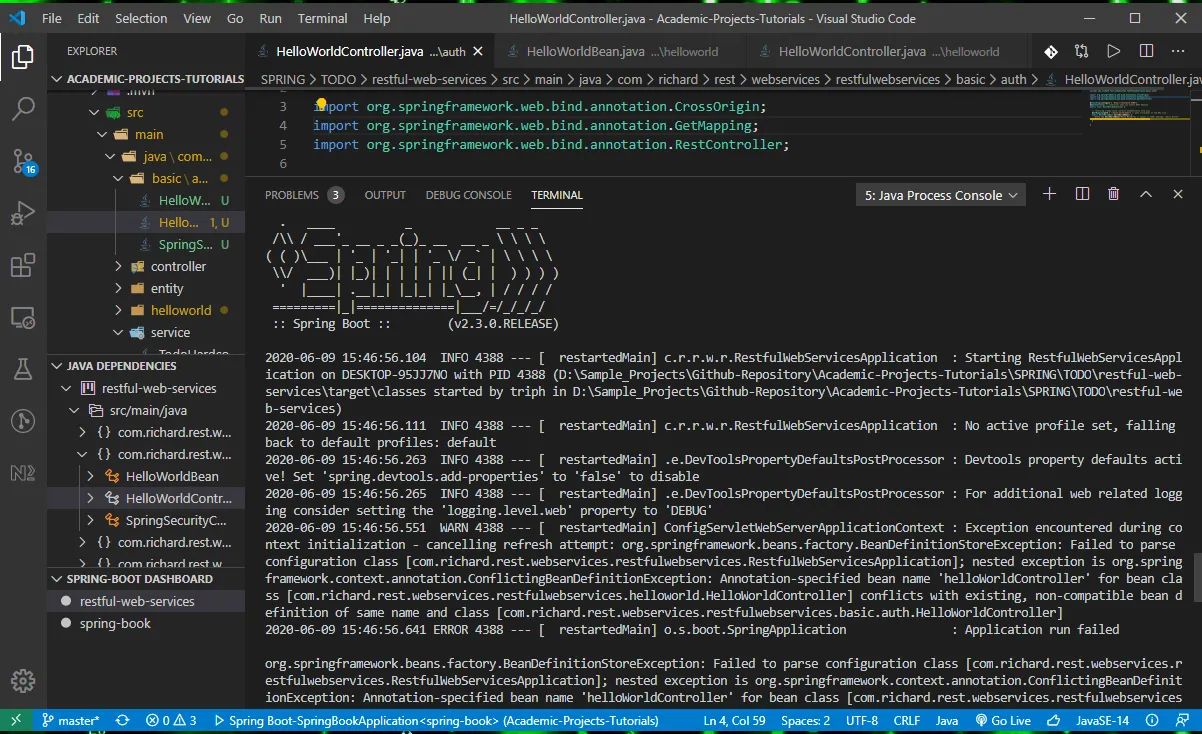
Task: Open the Selection menu
Action: (x=141, y=18)
